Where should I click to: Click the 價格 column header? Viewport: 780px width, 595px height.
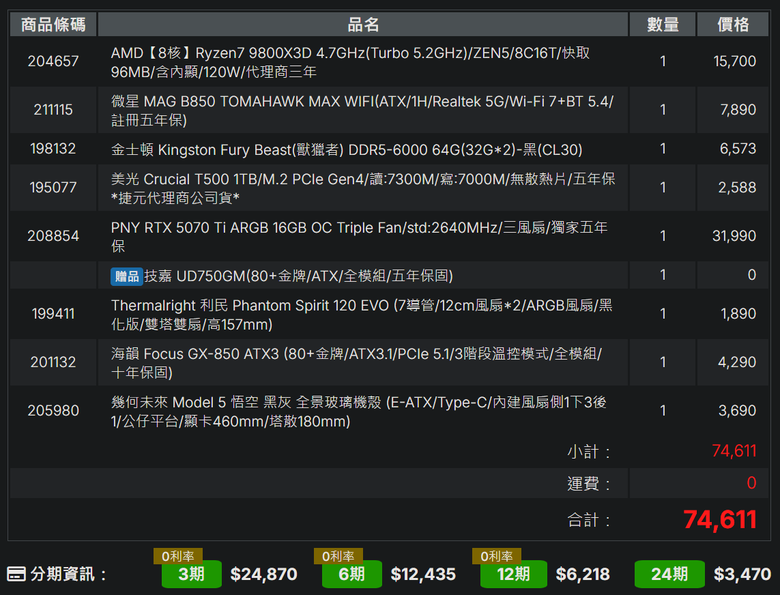pyautogui.click(x=733, y=24)
